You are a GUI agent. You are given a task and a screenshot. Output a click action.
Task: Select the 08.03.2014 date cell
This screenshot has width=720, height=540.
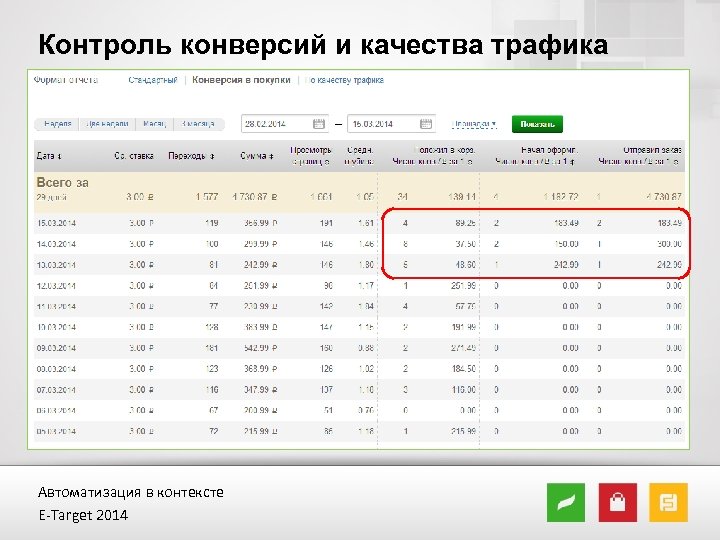point(56,369)
